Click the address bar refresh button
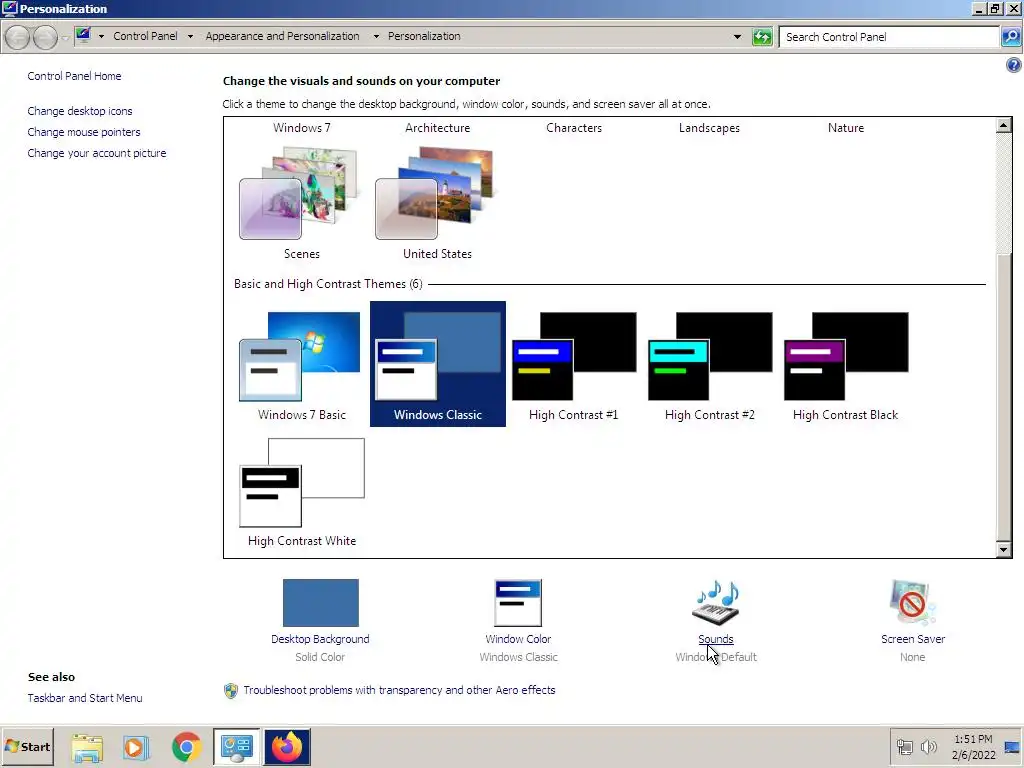This screenshot has height=768, width=1024. (x=762, y=37)
